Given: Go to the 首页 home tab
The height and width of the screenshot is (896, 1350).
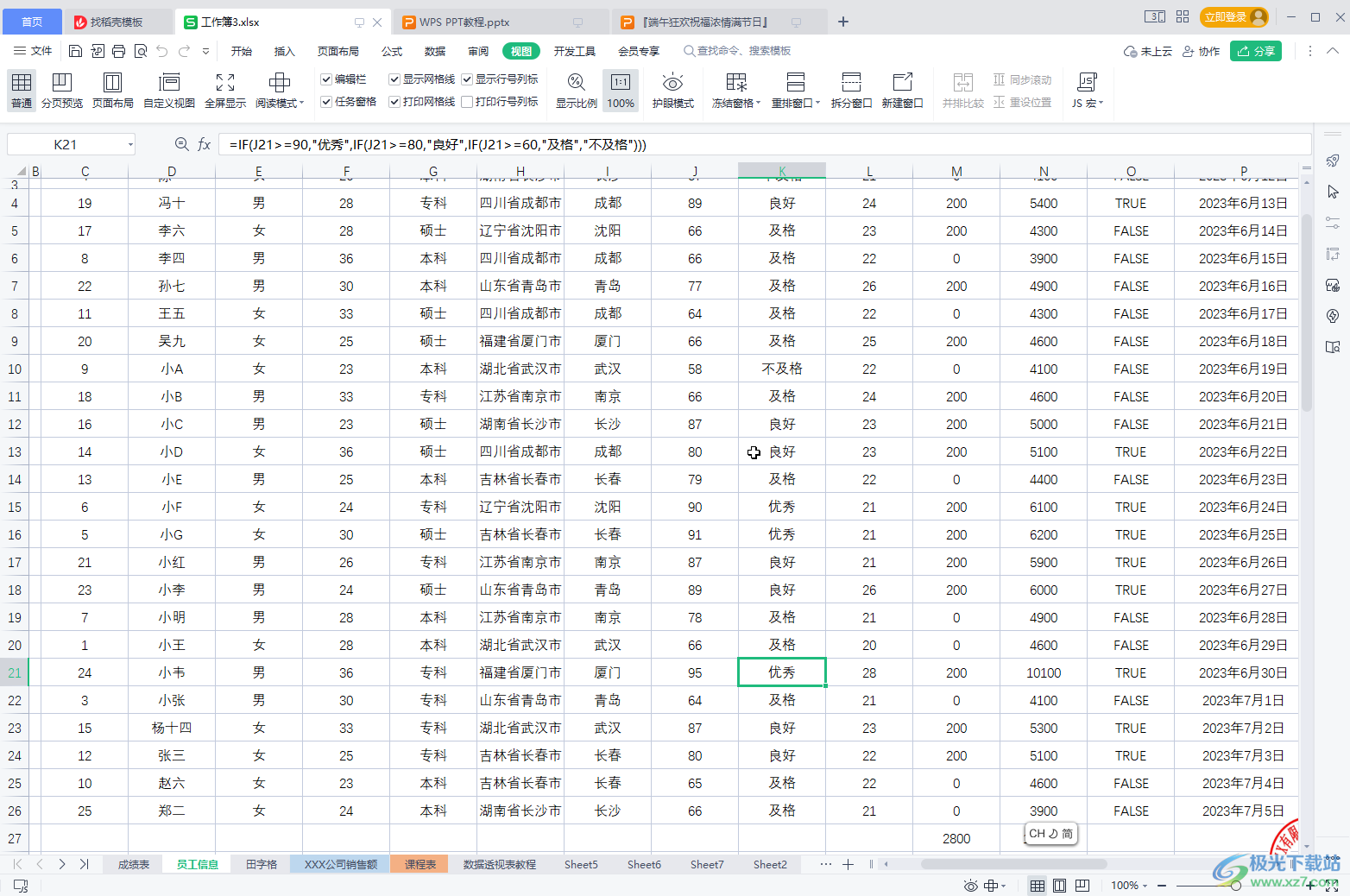Looking at the screenshot, I should tap(32, 22).
